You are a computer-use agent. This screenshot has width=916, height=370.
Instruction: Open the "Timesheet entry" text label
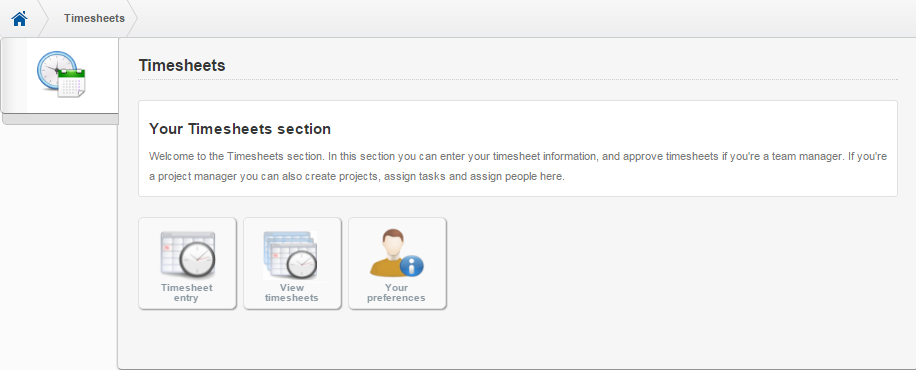coord(187,292)
